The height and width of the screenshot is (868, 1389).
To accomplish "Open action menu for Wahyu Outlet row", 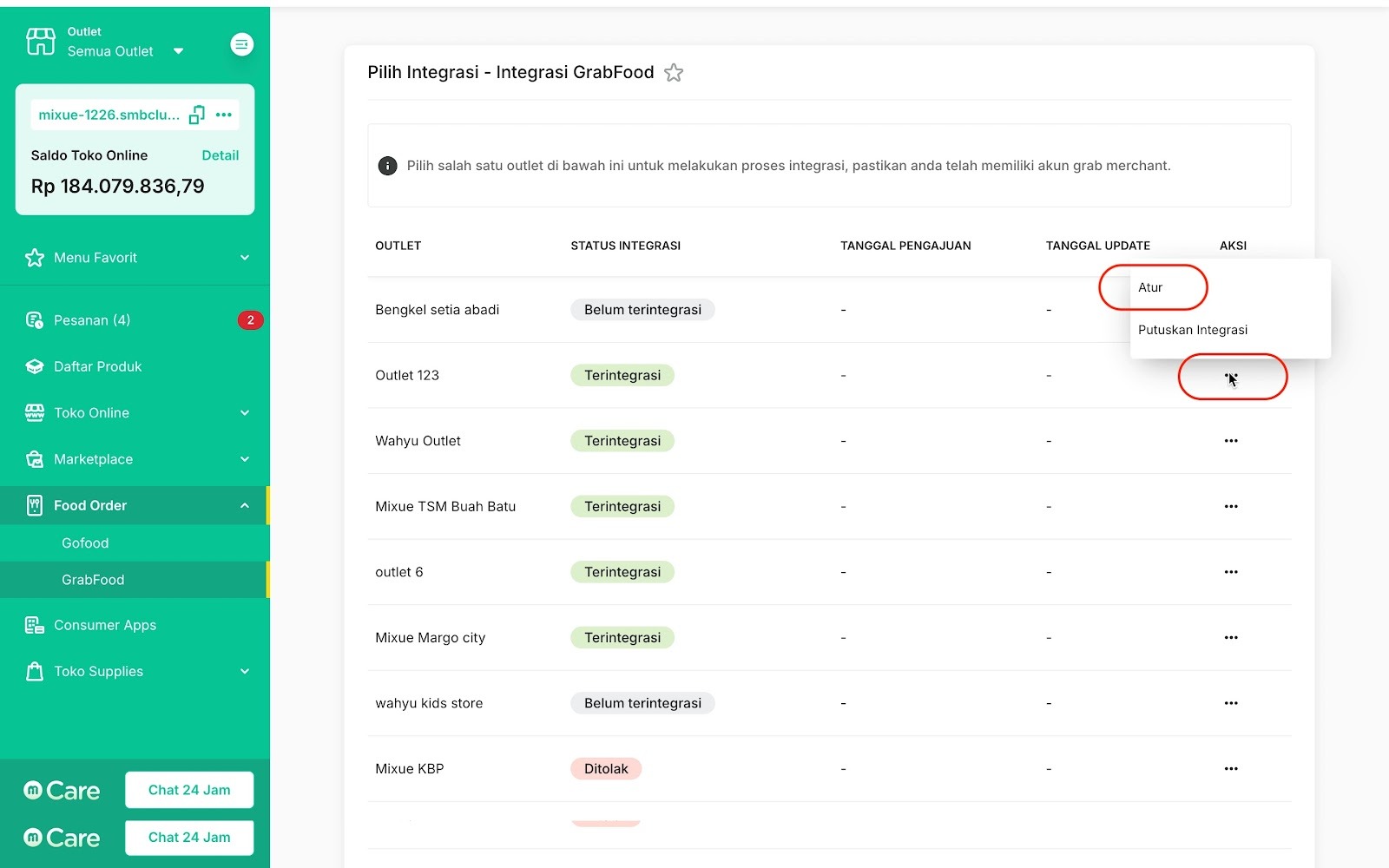I will [x=1231, y=441].
